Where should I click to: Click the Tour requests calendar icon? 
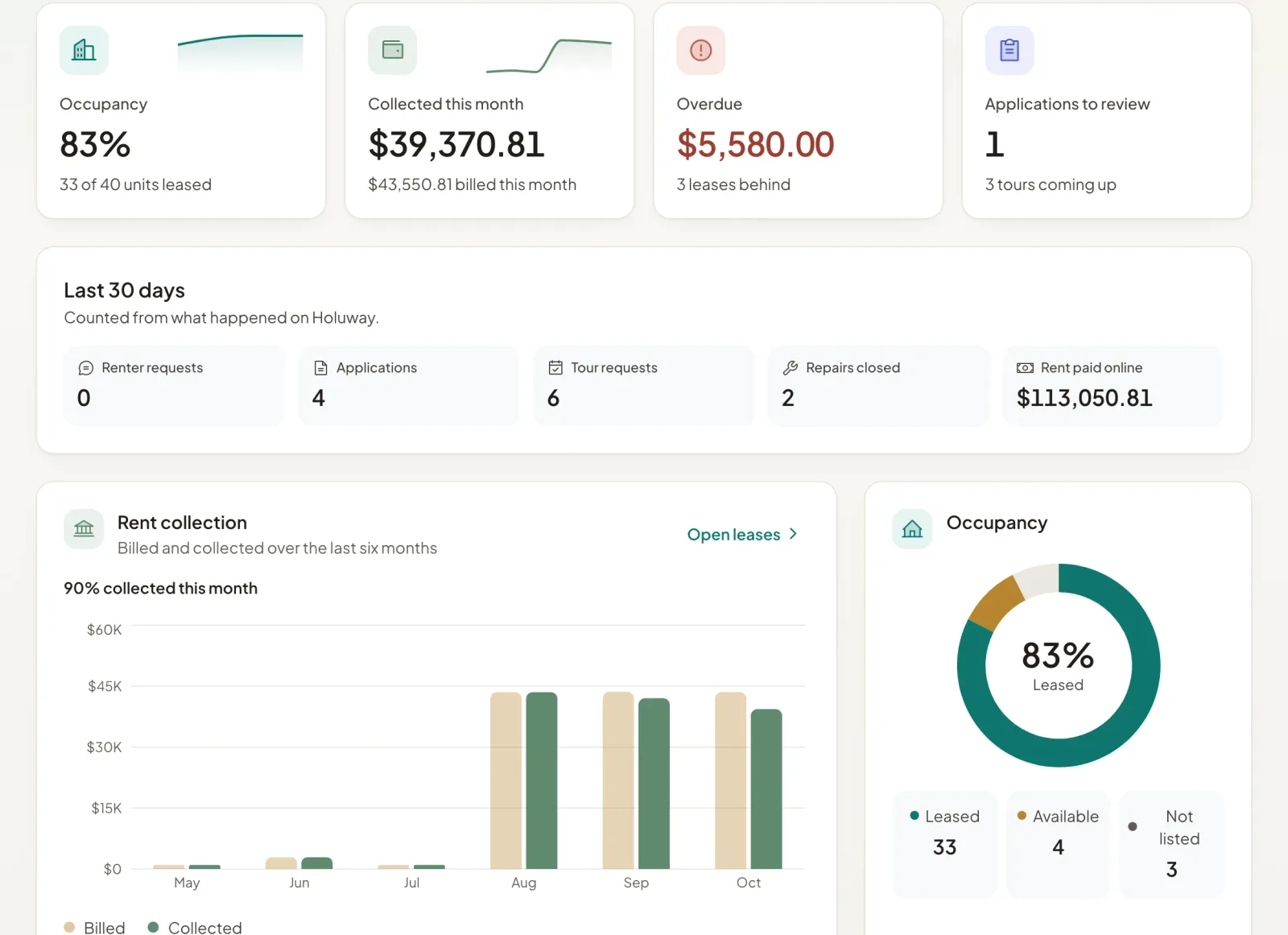555,368
